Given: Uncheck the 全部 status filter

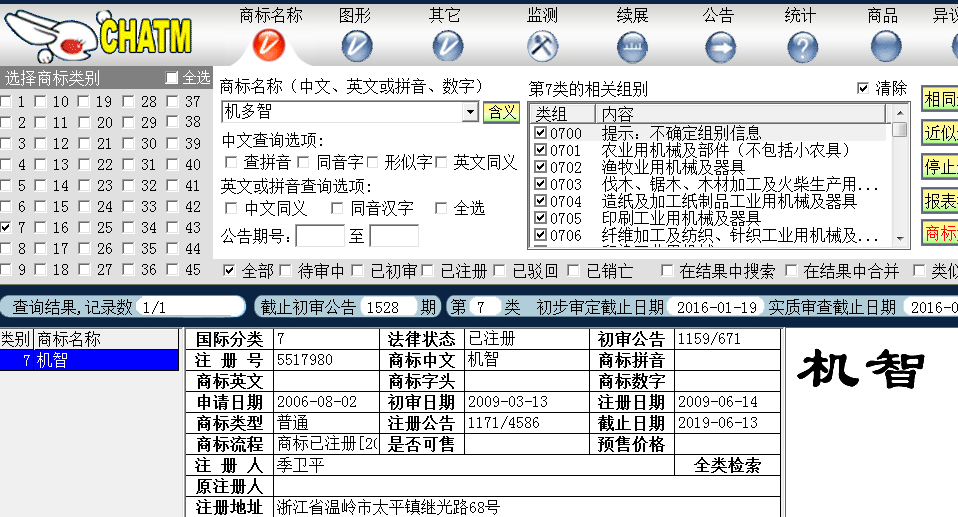Looking at the screenshot, I should (x=229, y=271).
